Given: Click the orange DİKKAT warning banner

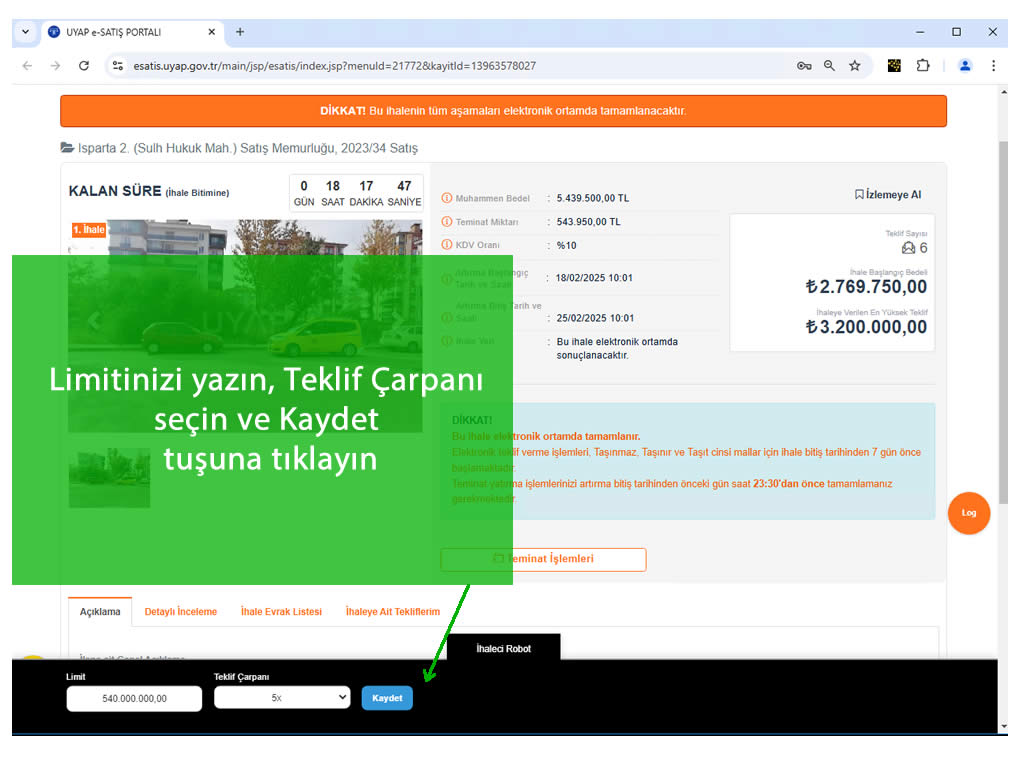Looking at the screenshot, I should click(504, 111).
